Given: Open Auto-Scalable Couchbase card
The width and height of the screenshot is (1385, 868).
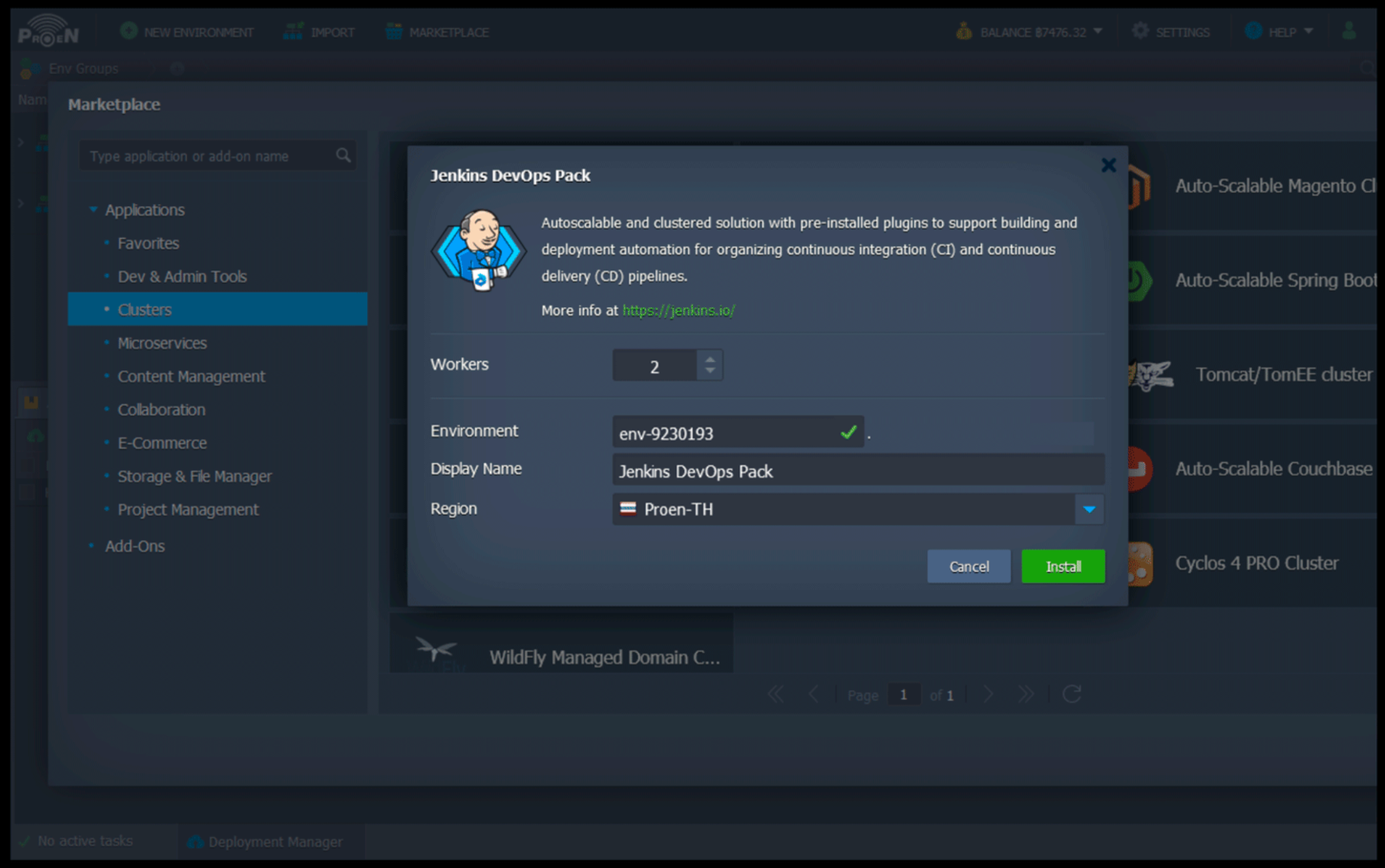Looking at the screenshot, I should tap(1253, 469).
